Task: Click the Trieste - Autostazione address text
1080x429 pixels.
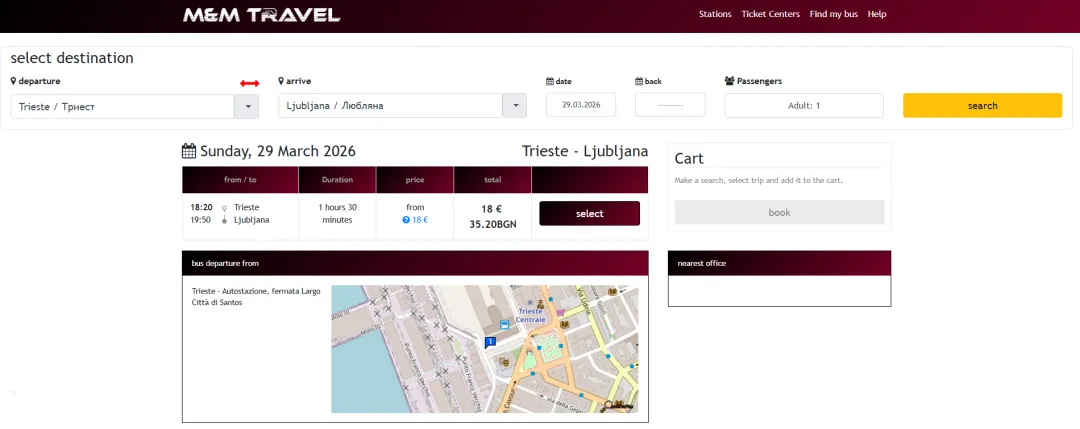Action: (256, 297)
